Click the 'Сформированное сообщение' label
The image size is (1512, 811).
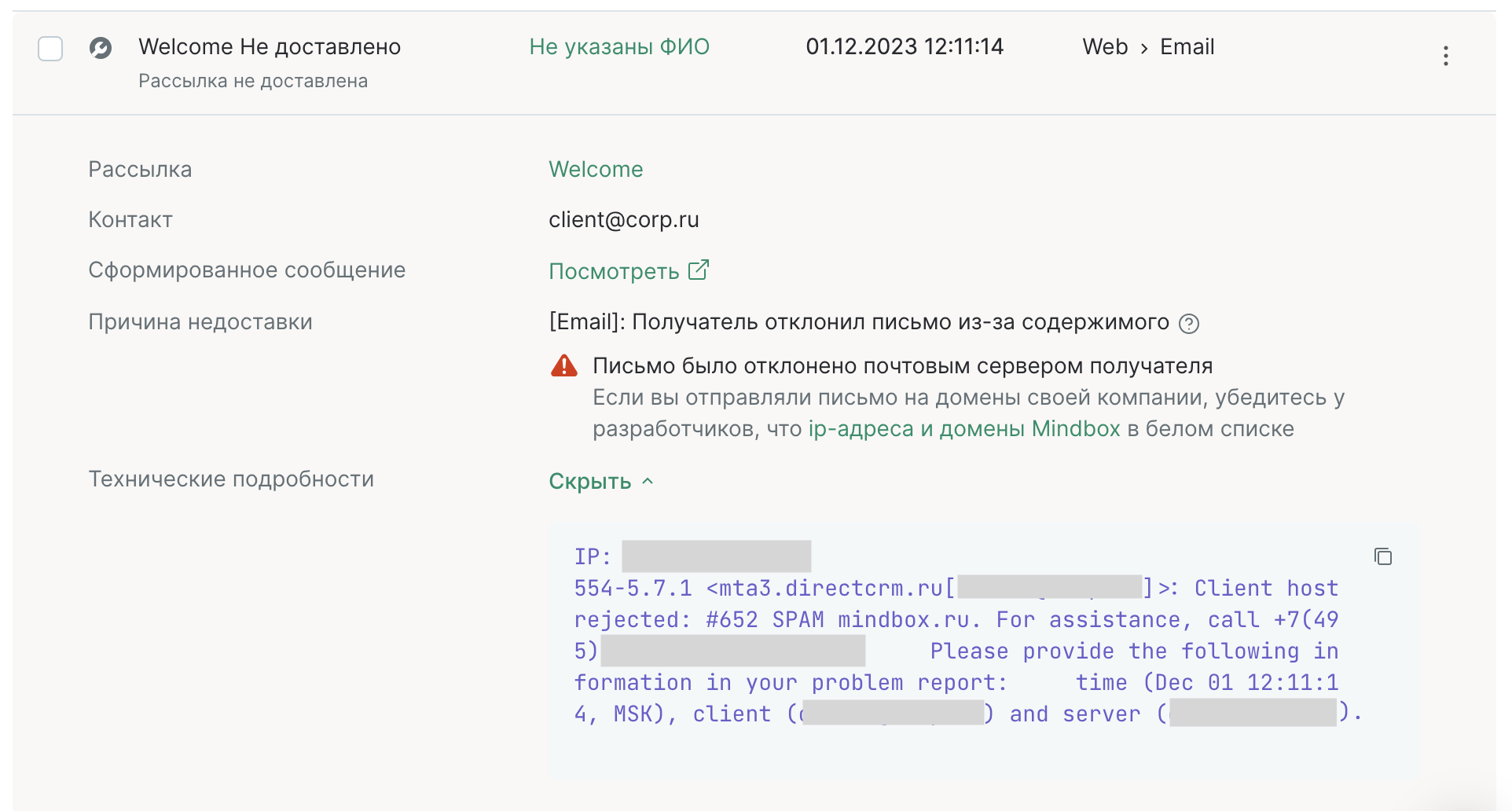pyautogui.click(x=247, y=270)
